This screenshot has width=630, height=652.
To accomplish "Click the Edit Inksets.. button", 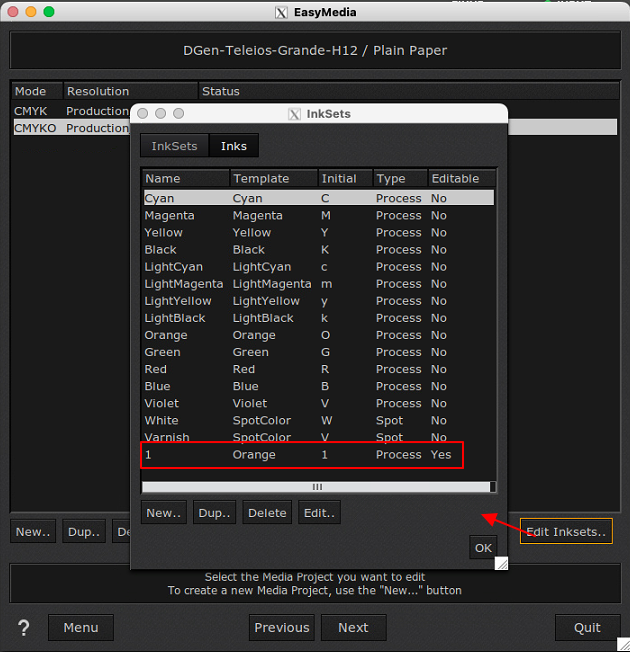I will [x=566, y=532].
